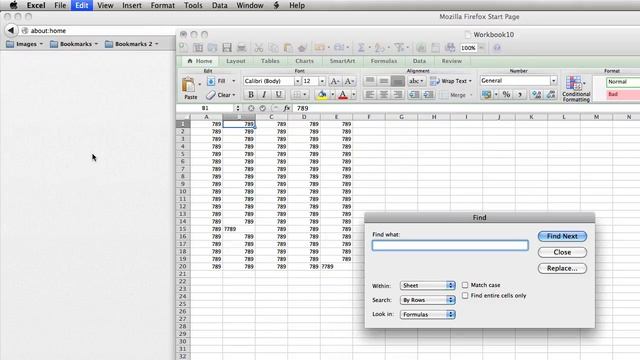Expand the Clear dropdown in Edit group

[x=233, y=95]
